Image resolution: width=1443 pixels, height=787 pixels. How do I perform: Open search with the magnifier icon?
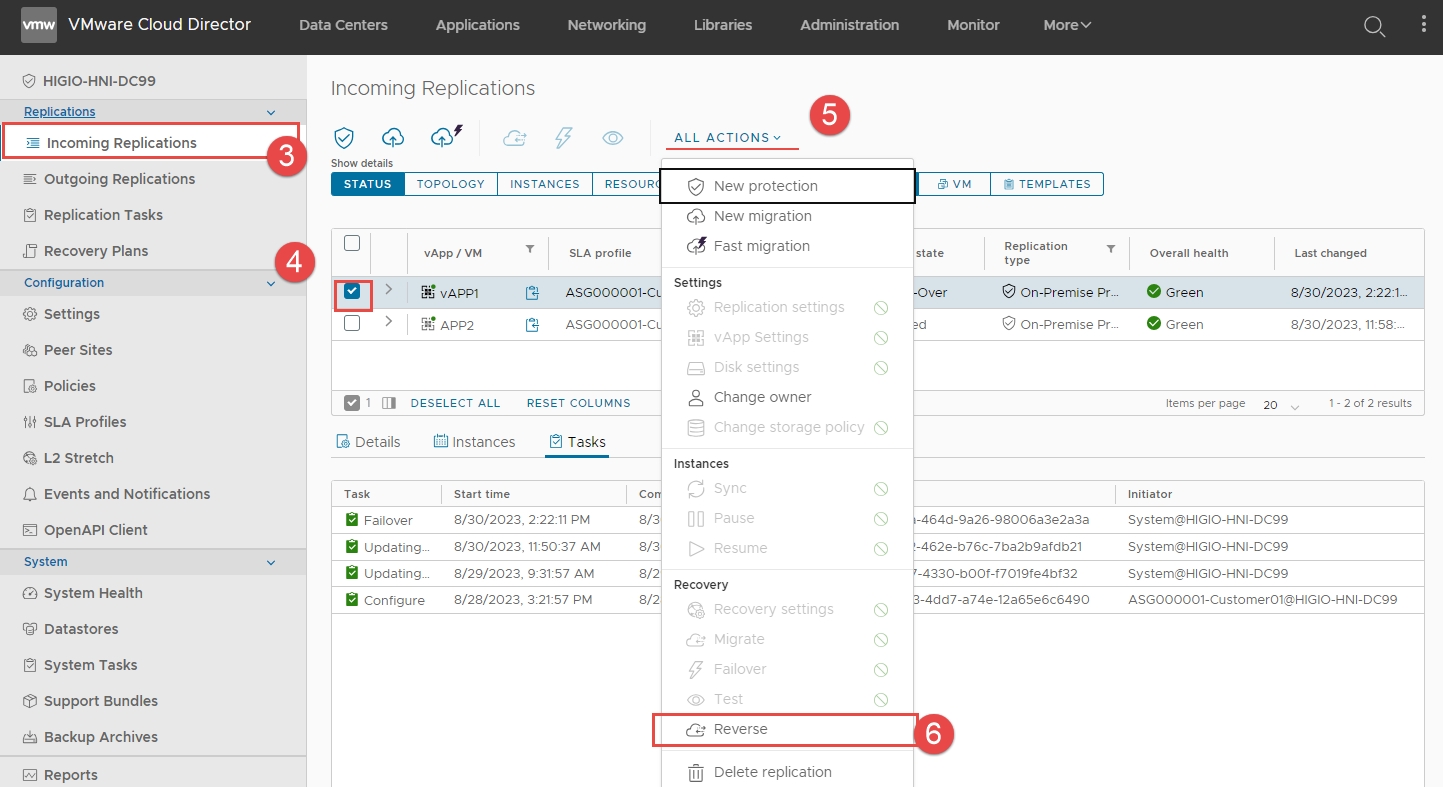coord(1375,26)
